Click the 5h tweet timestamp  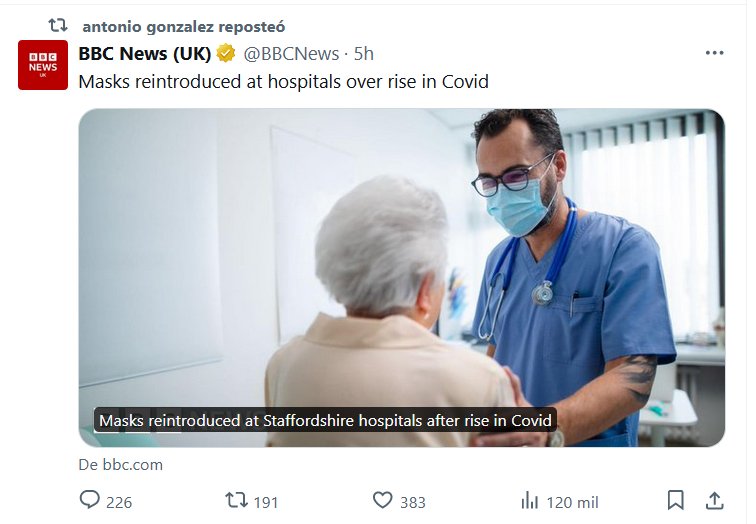363,54
